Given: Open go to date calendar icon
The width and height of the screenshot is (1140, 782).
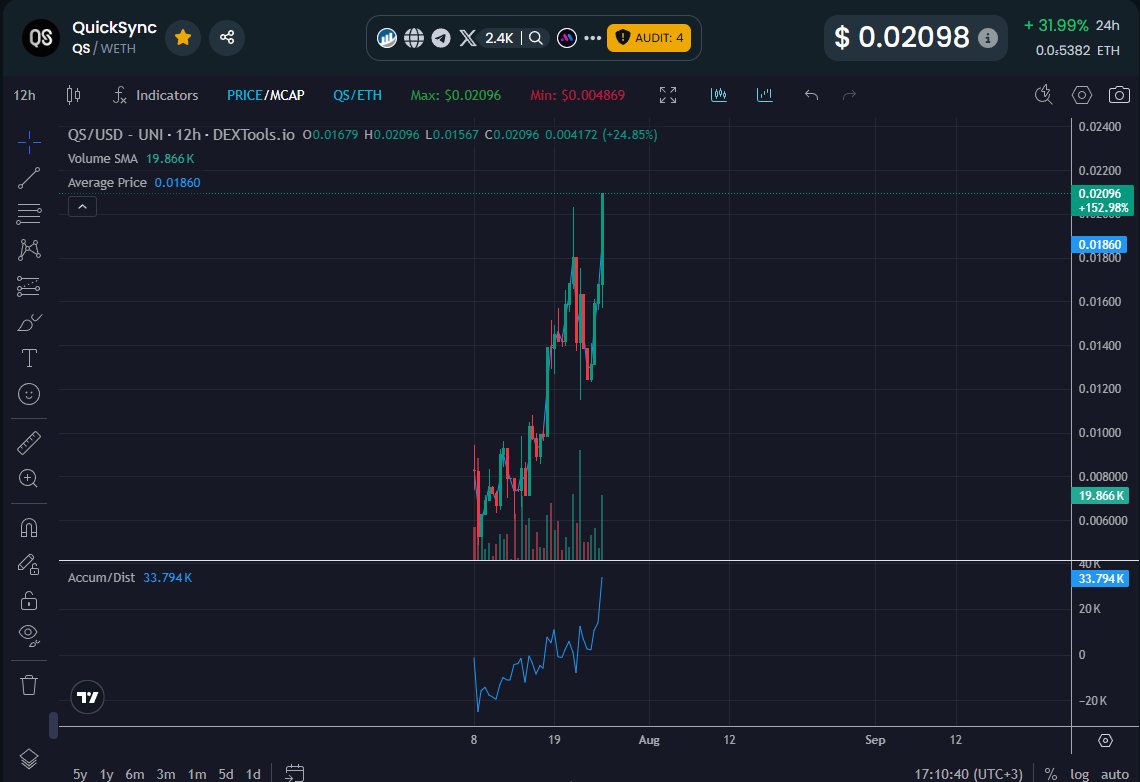Looking at the screenshot, I should [294, 773].
